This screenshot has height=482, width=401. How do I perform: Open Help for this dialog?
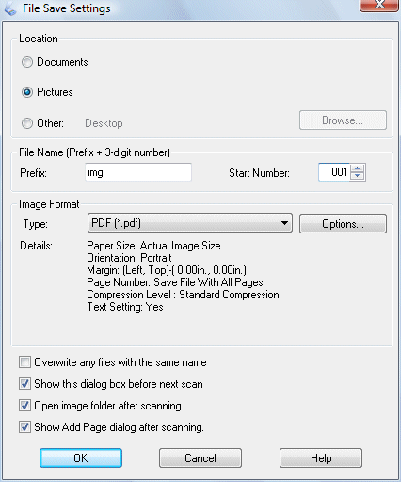[321, 458]
